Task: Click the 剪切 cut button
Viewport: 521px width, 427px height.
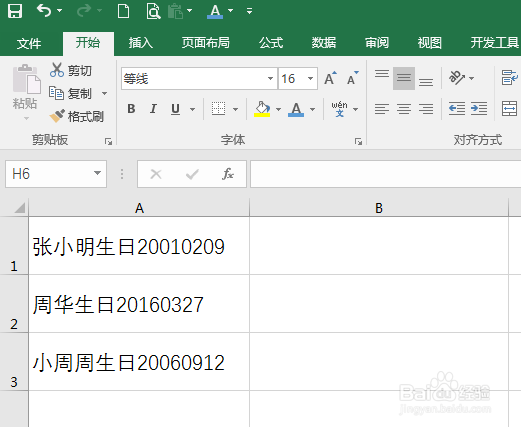Action: pyautogui.click(x=71, y=70)
